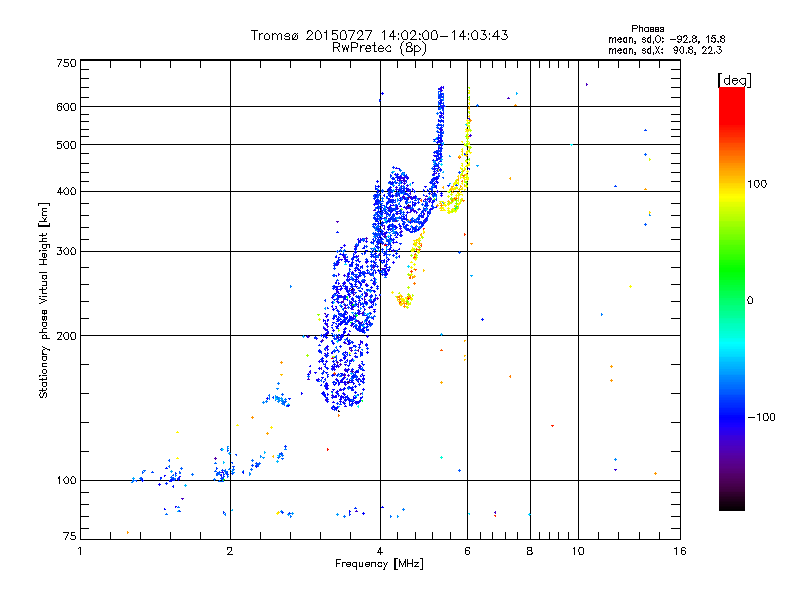Click the x-axis tick label 8
This screenshot has width=800, height=600.
tap(530, 551)
